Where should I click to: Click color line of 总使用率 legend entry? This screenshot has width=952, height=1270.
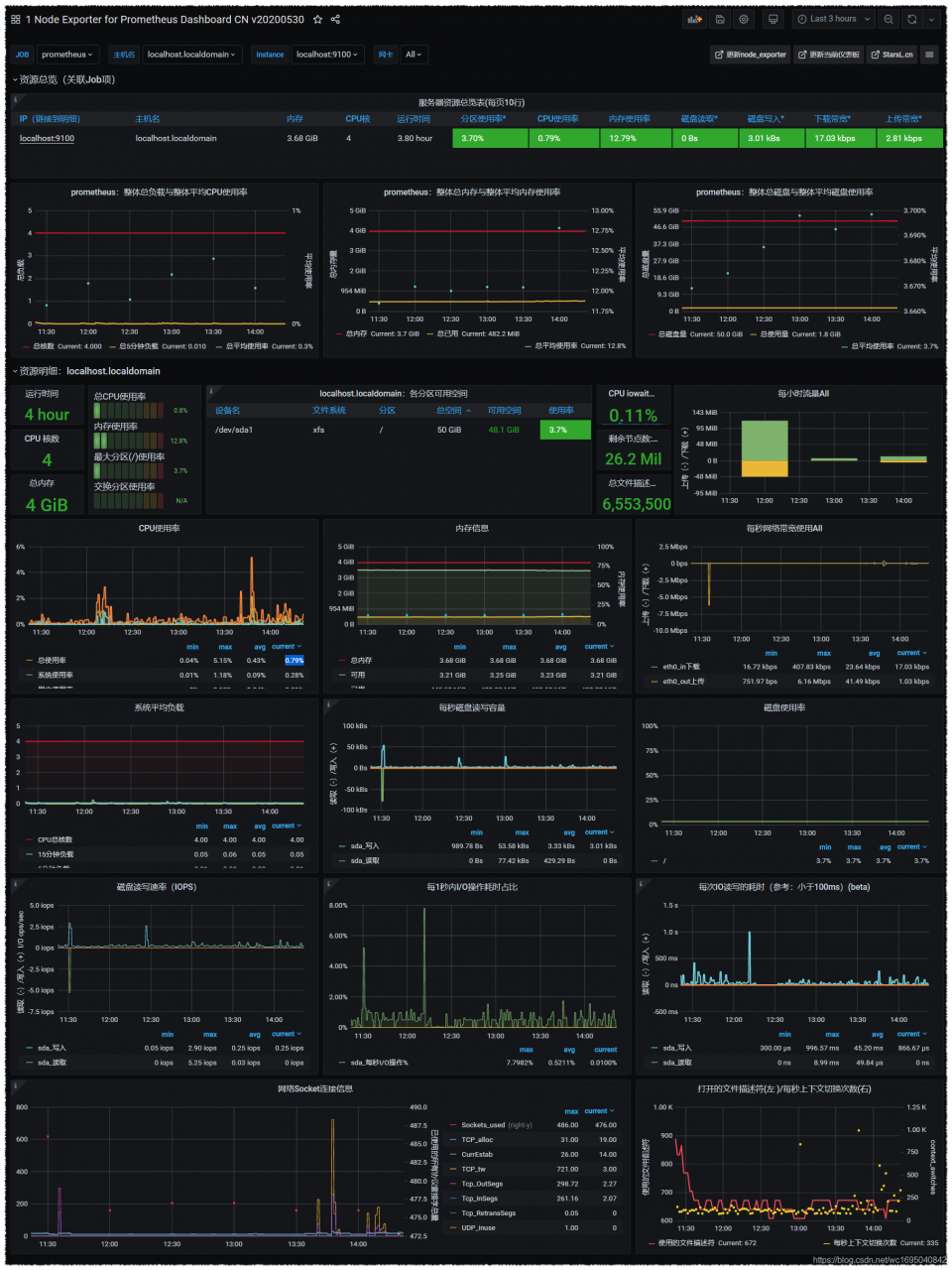coord(30,660)
